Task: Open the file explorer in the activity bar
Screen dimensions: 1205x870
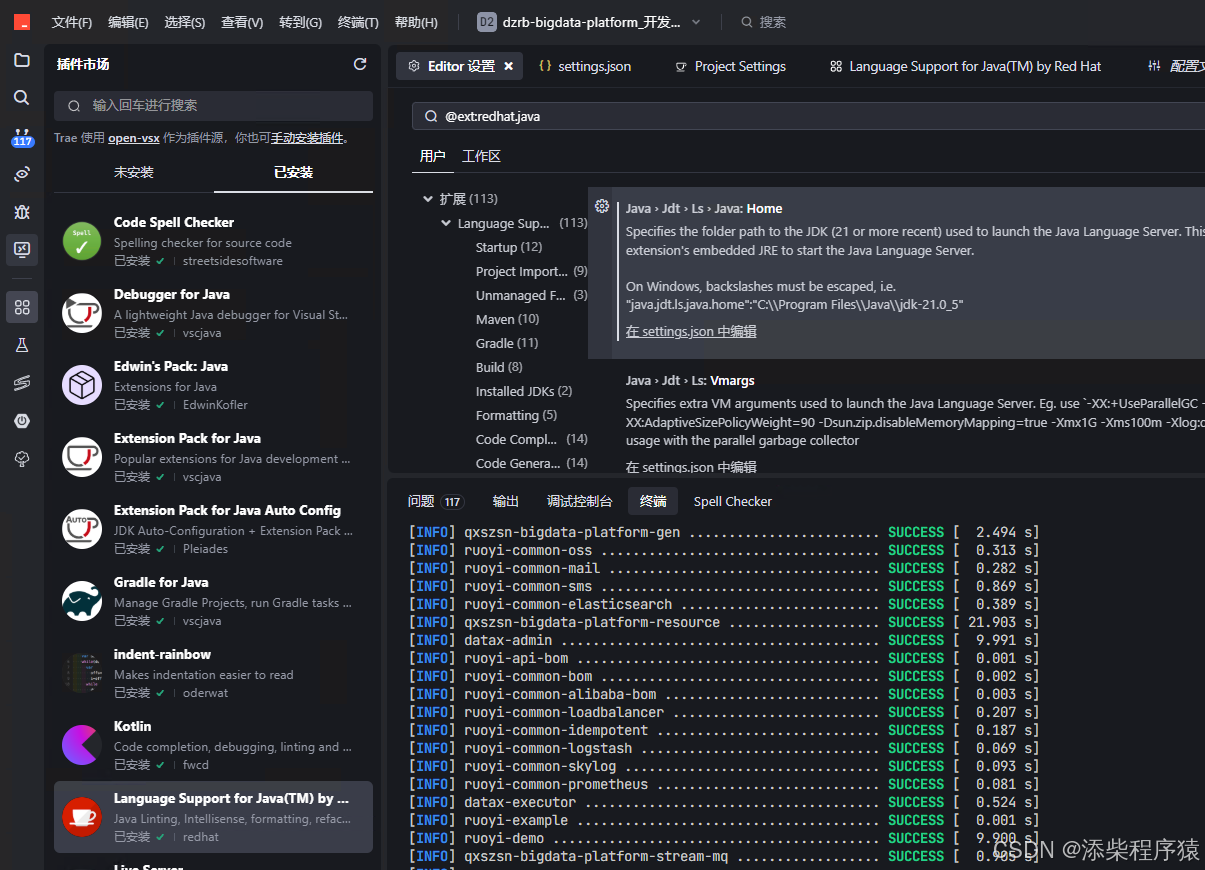Action: click(x=22, y=60)
